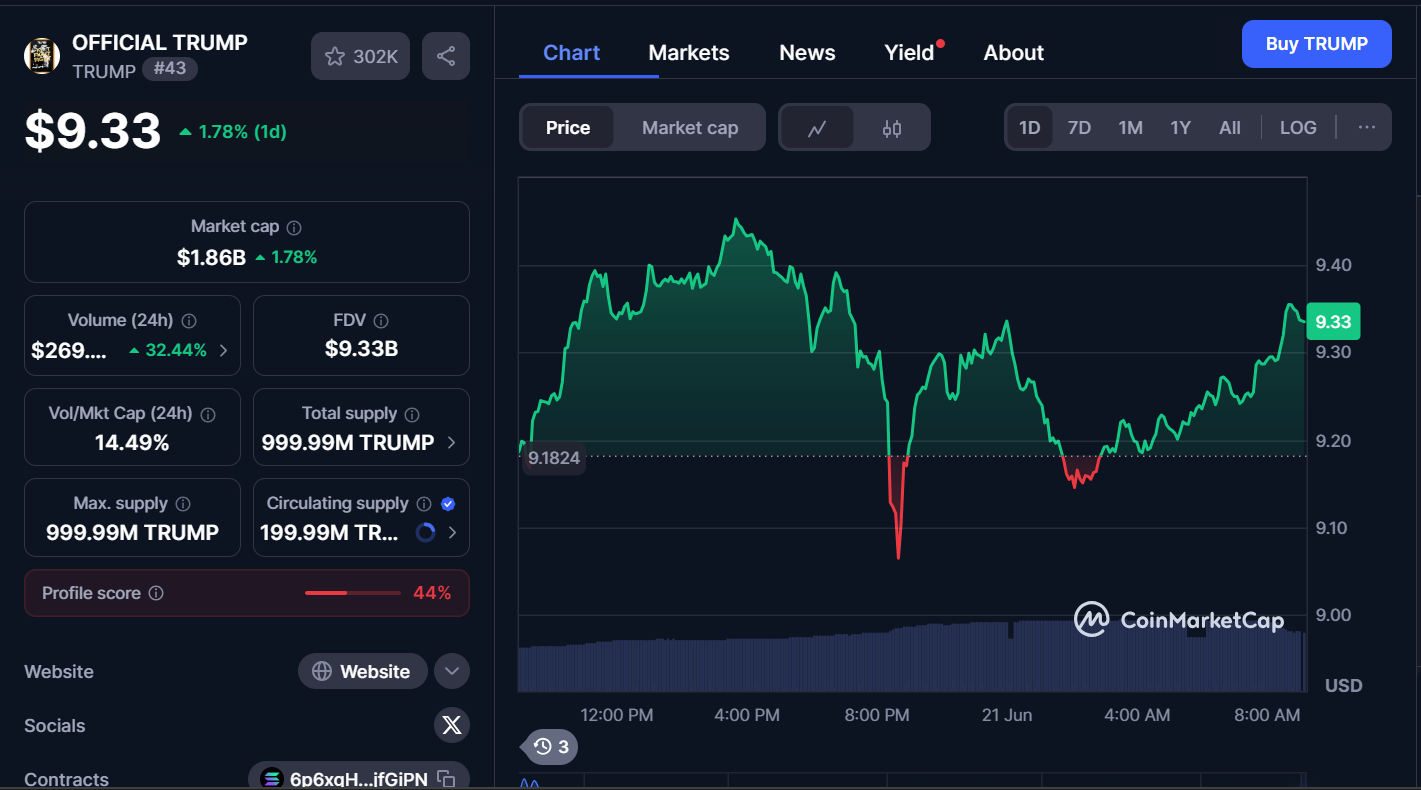Screen dimensions: 1421x790
Task: Open the three-dot more chart options
Action: [x=1367, y=127]
